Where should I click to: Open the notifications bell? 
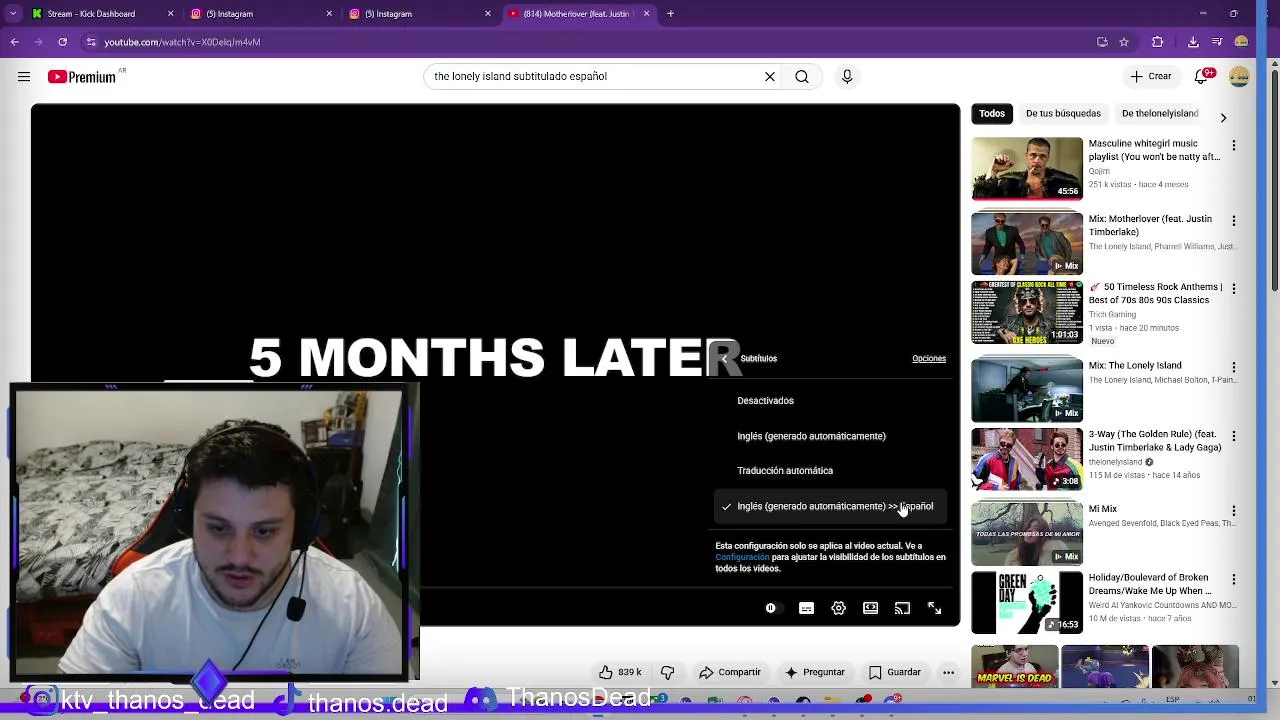[1203, 76]
